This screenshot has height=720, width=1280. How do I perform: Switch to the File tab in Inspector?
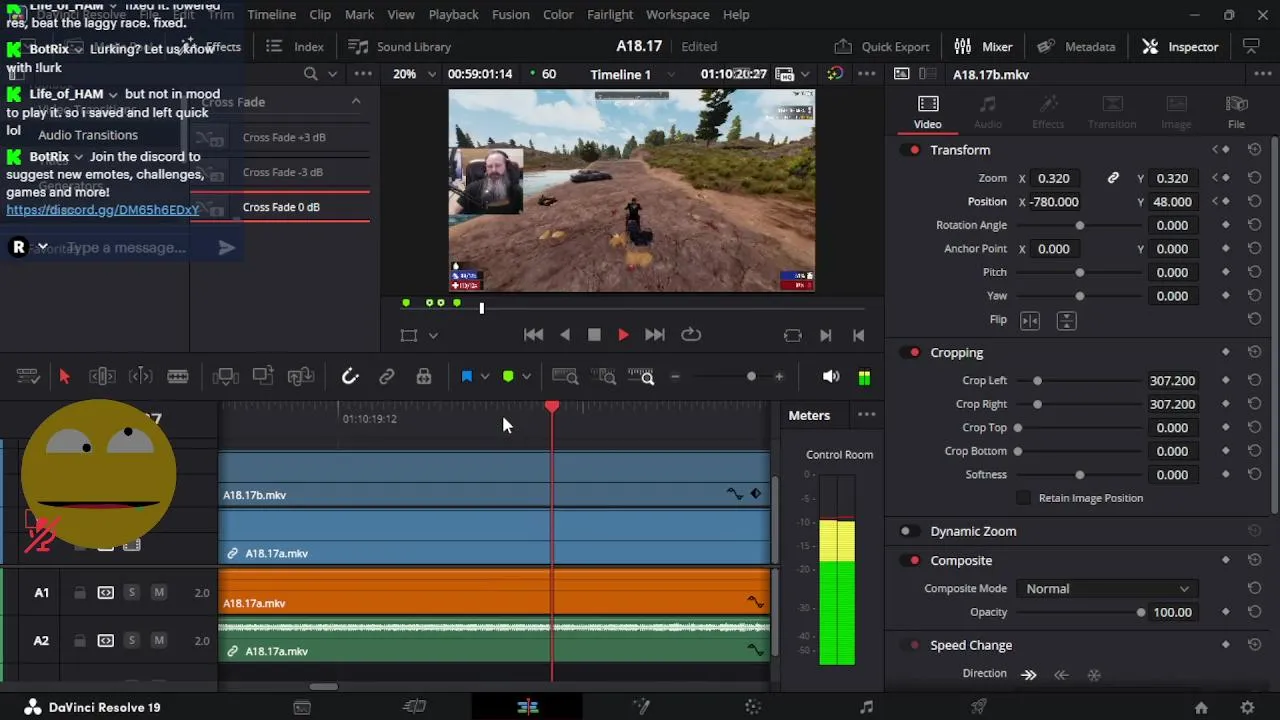click(1236, 112)
